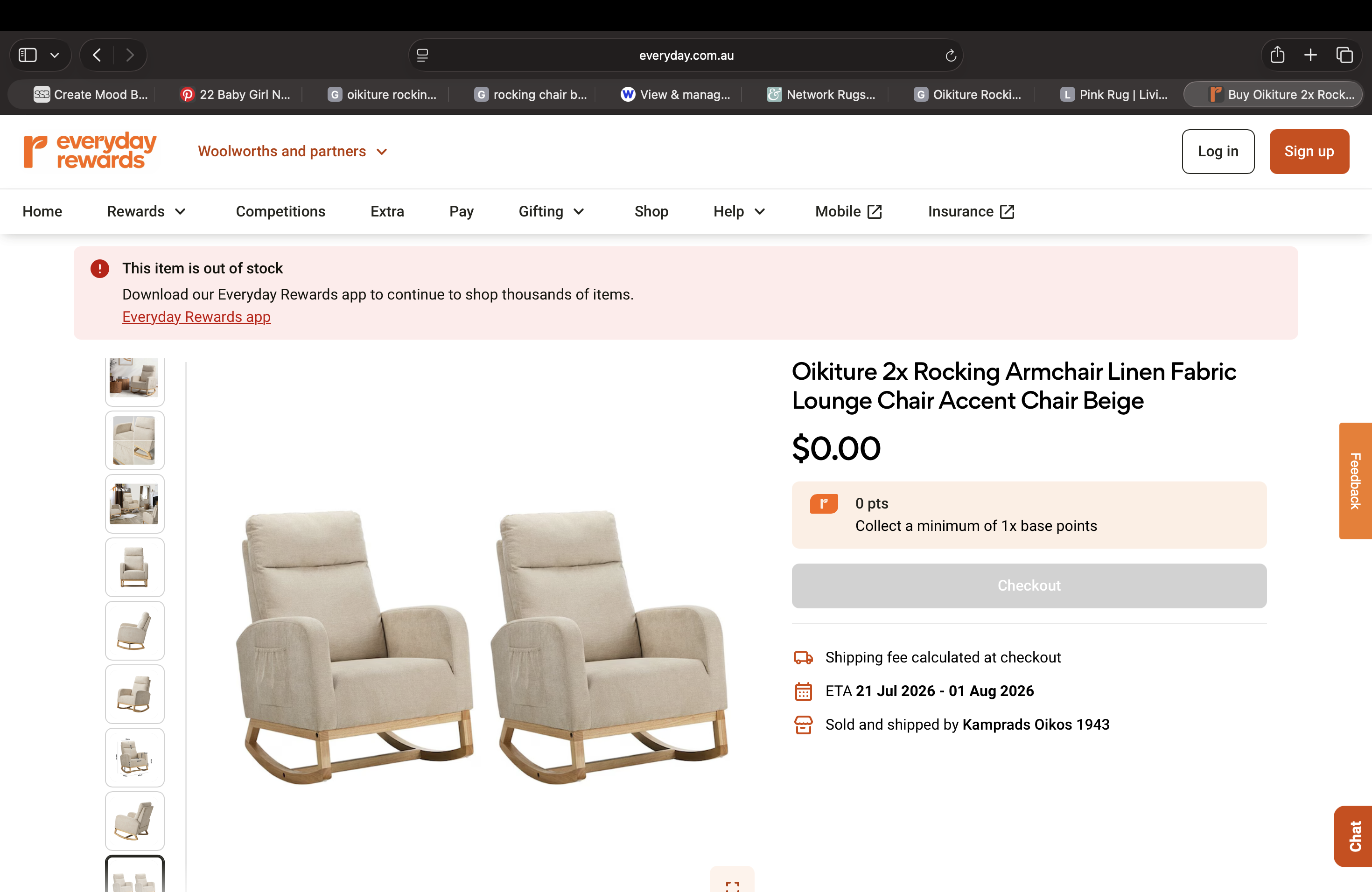This screenshot has height=892, width=1372.
Task: Open a new Safari tab
Action: tap(1310, 55)
